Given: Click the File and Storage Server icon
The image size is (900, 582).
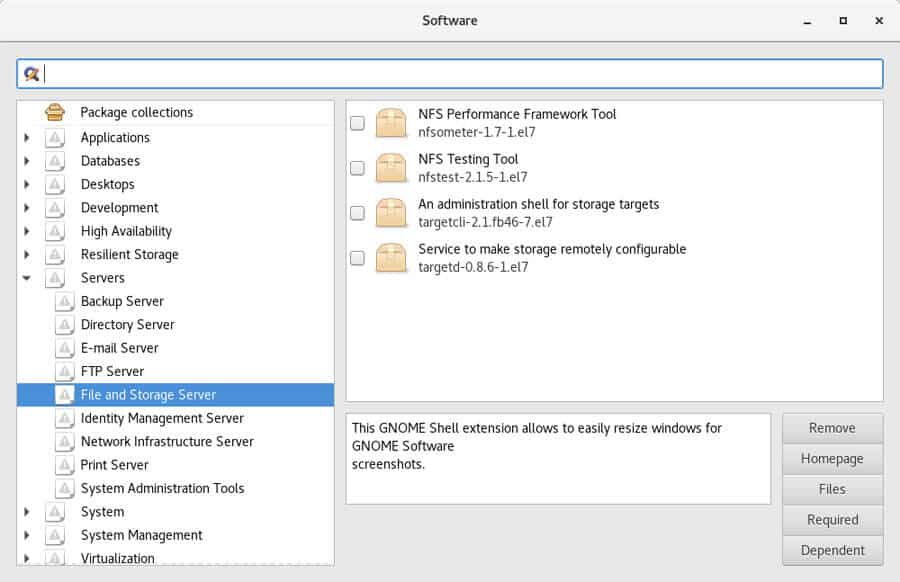Looking at the screenshot, I should click(65, 395).
